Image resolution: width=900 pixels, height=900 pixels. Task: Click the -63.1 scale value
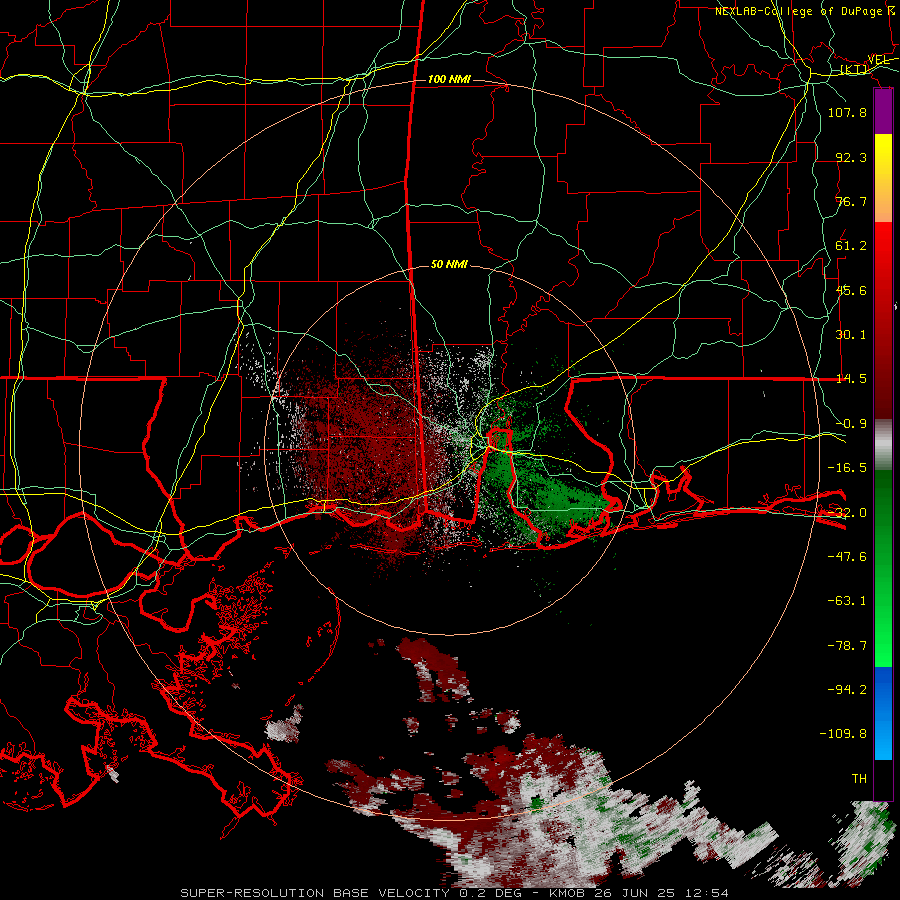(847, 601)
